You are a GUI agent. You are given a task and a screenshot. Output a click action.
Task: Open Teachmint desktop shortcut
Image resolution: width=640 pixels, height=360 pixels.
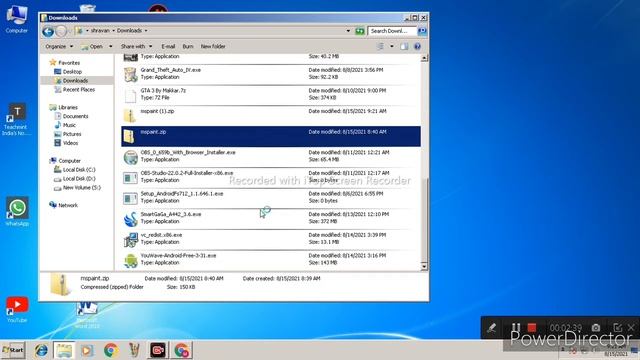pyautogui.click(x=16, y=119)
